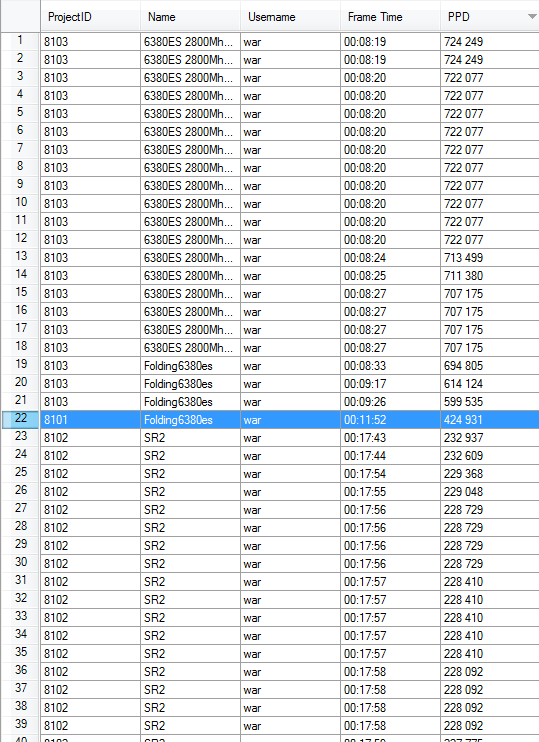Click the Username column header
539x742 pixels.
coord(290,17)
